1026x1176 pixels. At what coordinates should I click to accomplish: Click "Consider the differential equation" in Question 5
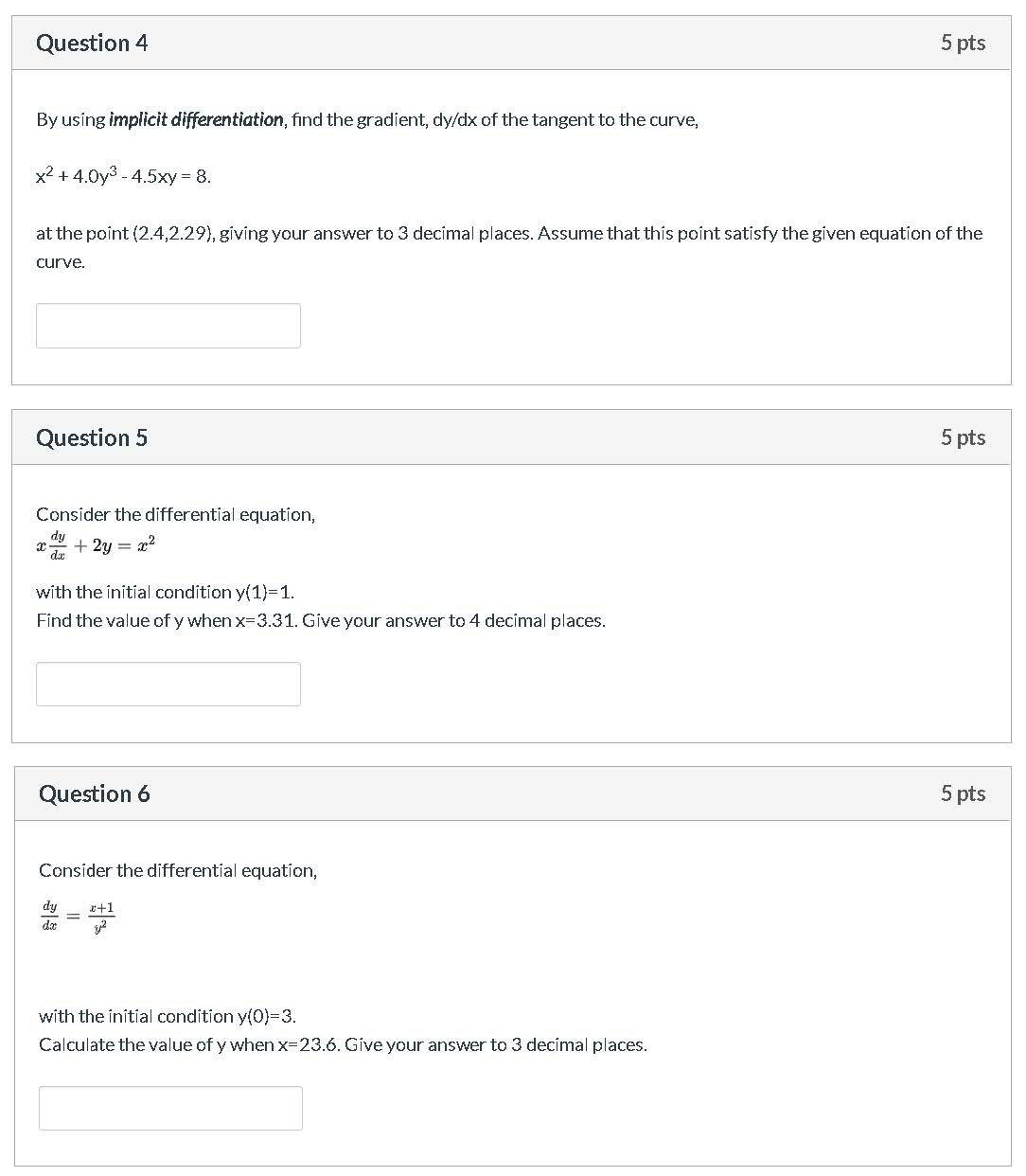point(175,514)
